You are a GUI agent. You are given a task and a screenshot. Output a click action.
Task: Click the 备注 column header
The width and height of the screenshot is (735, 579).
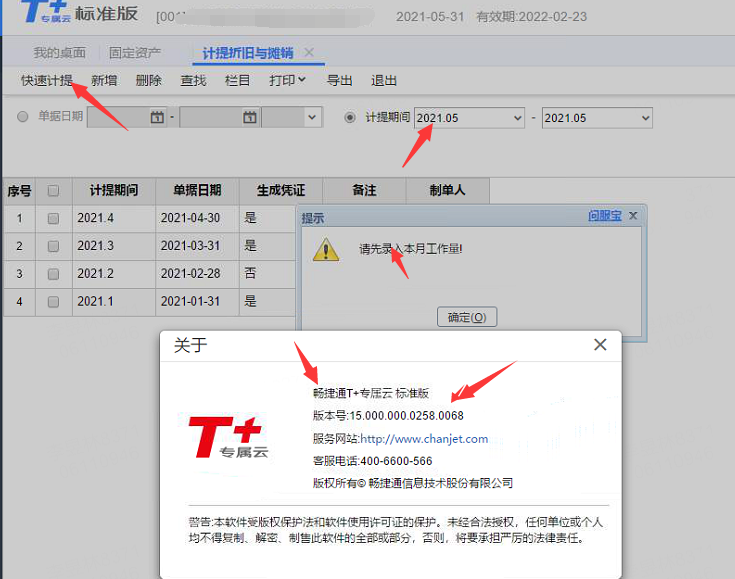click(364, 190)
